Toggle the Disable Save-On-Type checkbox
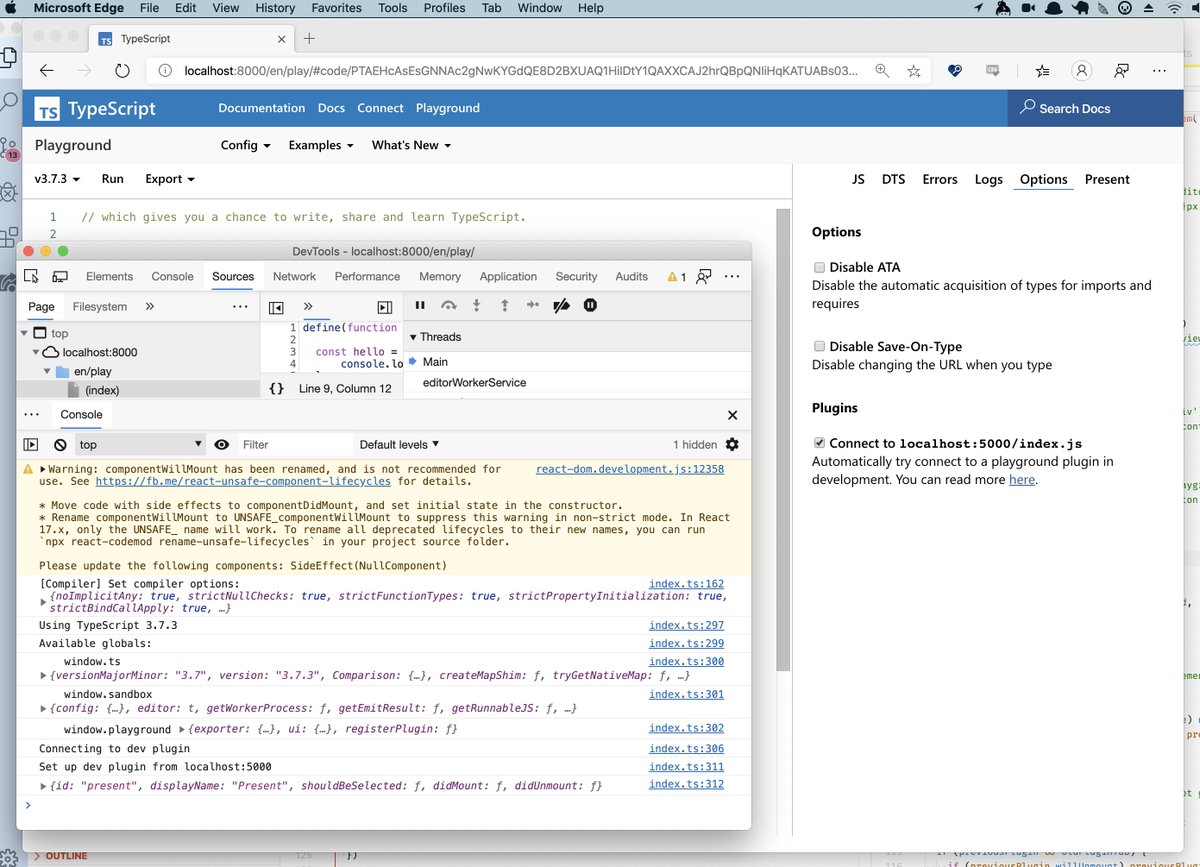Image resolution: width=1200 pixels, height=867 pixels. click(x=819, y=347)
